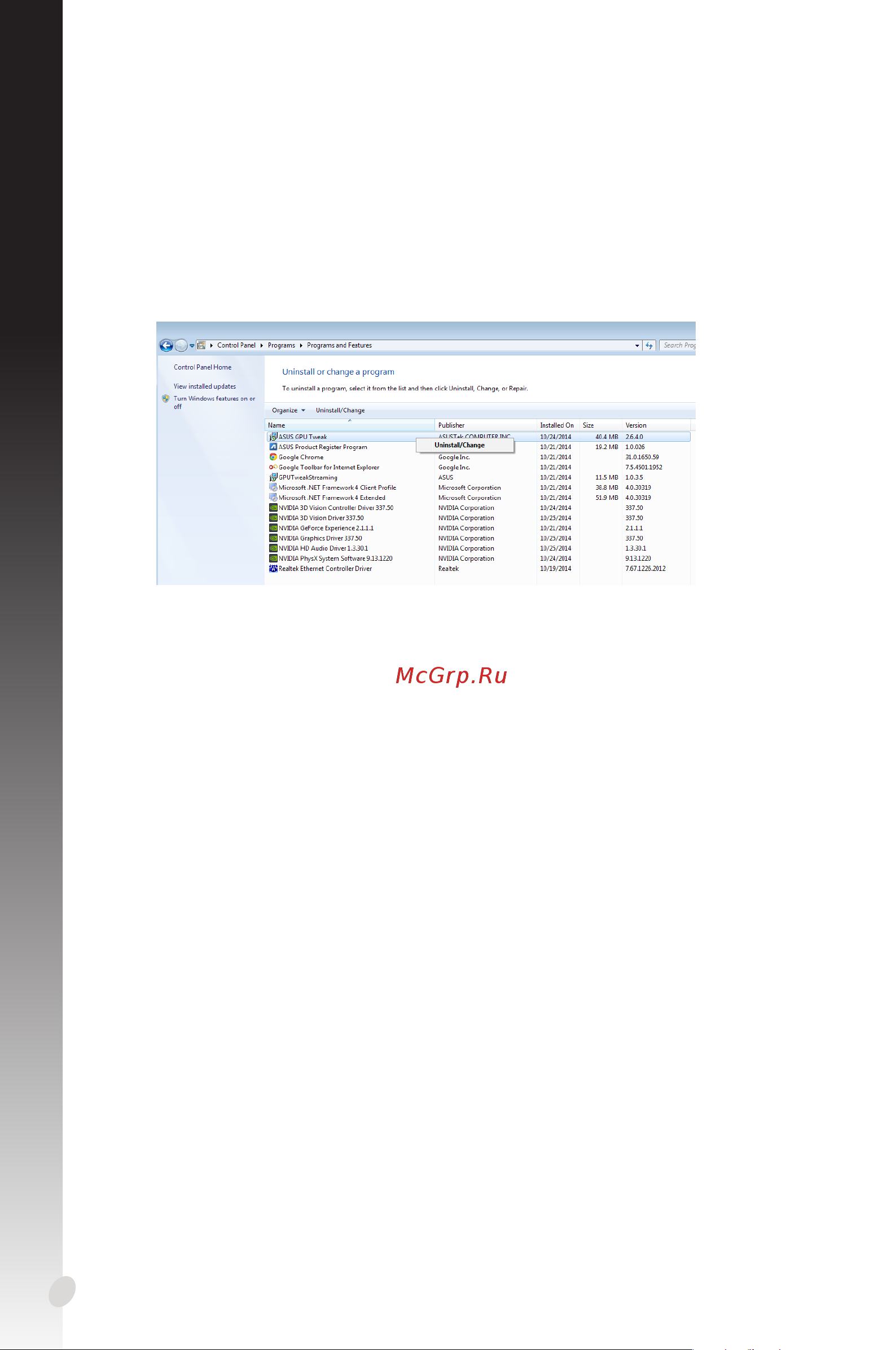Click Microsoft .NET Framework 4 Client Profile icon
The image size is (896, 1350).
coord(273,487)
